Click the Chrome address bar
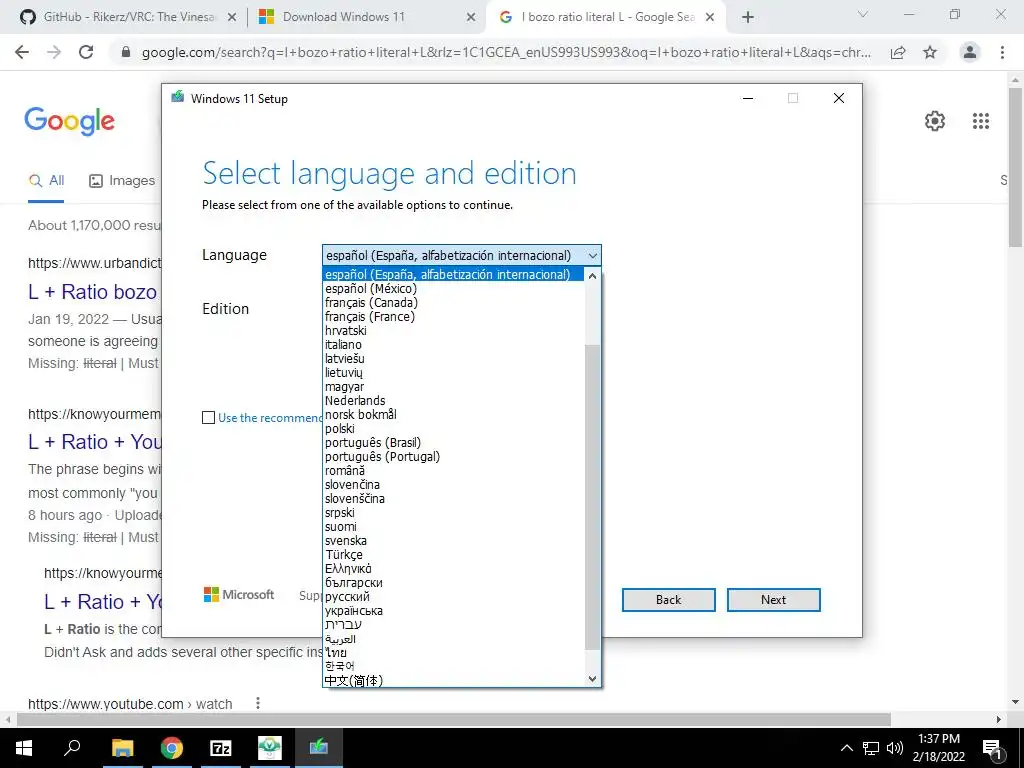Image resolution: width=1024 pixels, height=768 pixels. (506, 52)
